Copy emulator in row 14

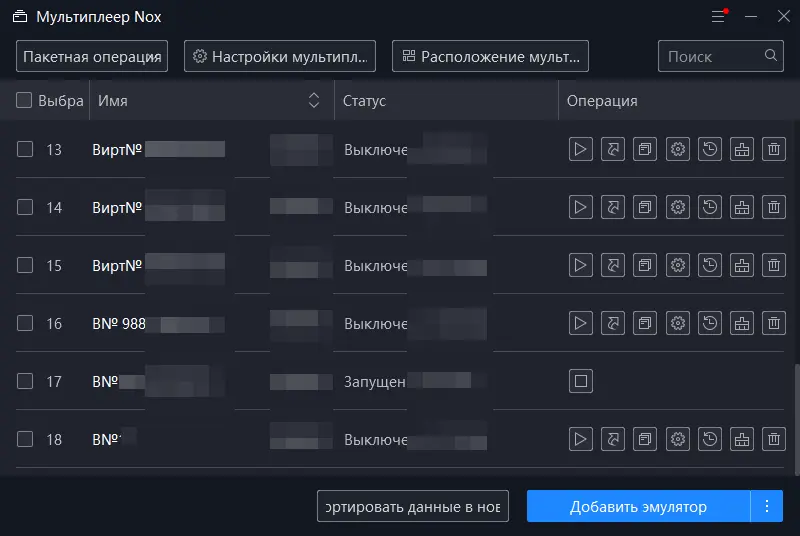click(x=645, y=207)
